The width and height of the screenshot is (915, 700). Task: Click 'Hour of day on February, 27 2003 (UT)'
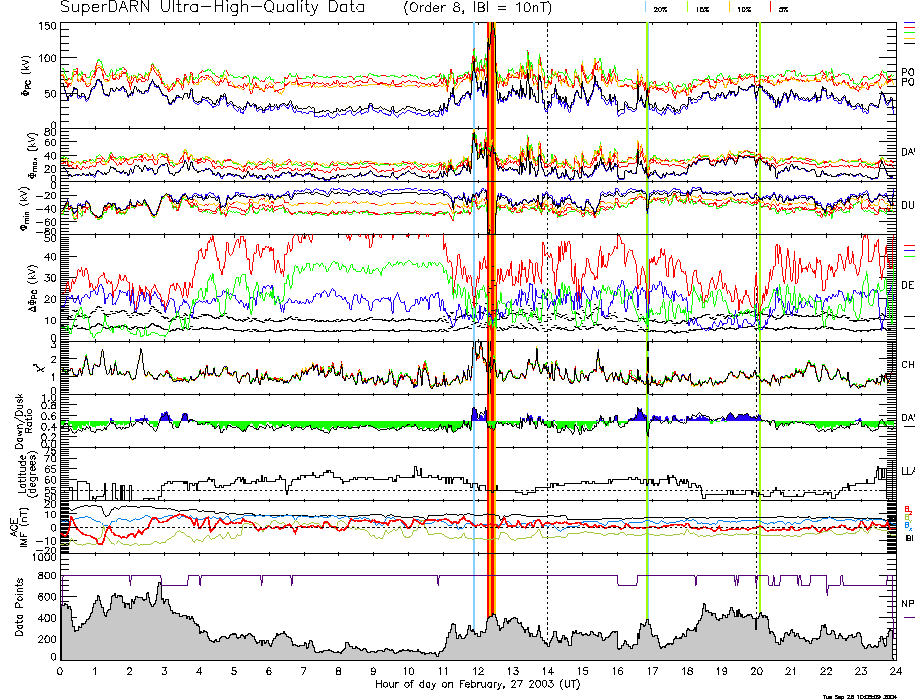click(x=477, y=684)
